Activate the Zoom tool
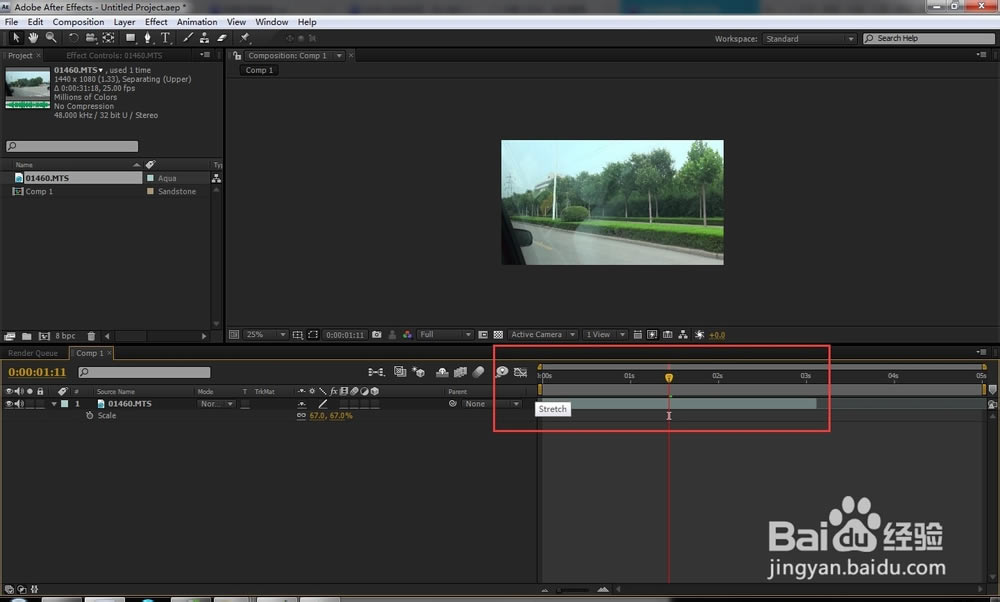 click(51, 37)
